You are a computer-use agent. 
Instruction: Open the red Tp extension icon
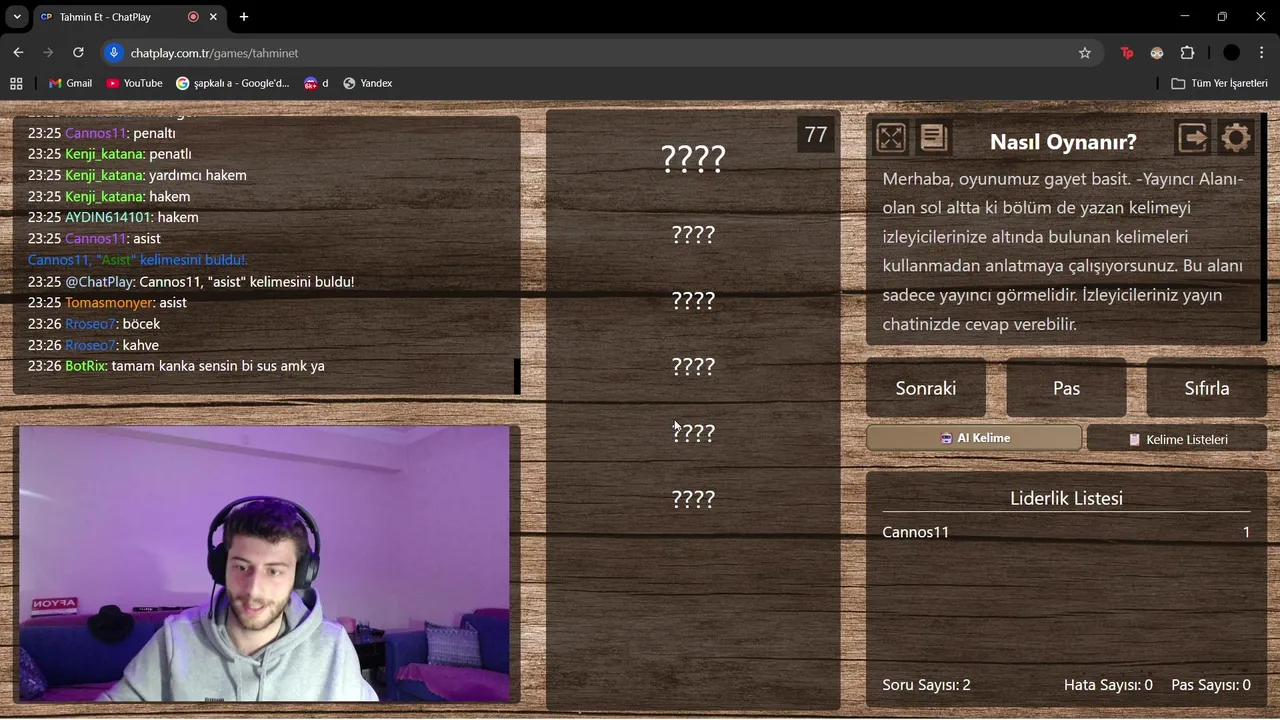coord(1127,53)
